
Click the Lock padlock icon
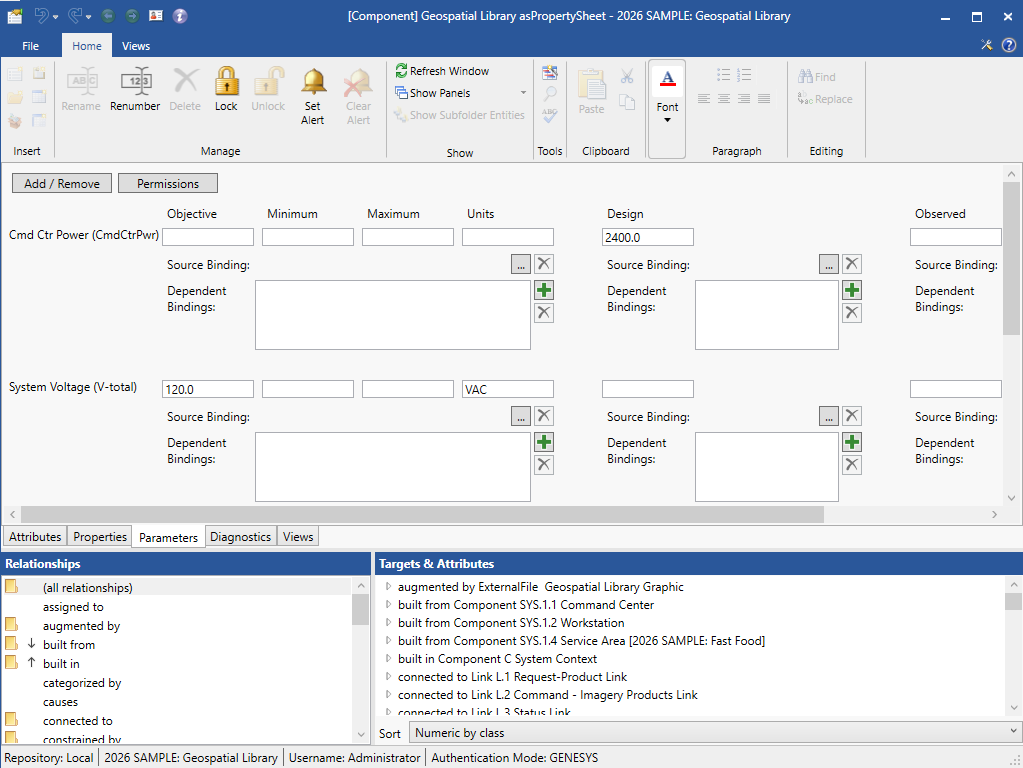[x=226, y=83]
